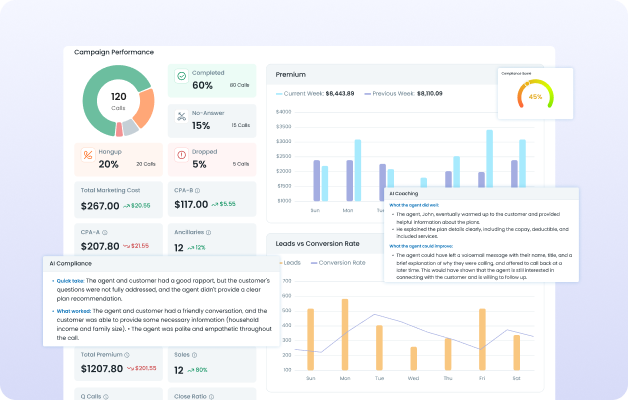Click the Hangup percent icon
Viewport: 628px width, 400px height.
(x=88, y=155)
